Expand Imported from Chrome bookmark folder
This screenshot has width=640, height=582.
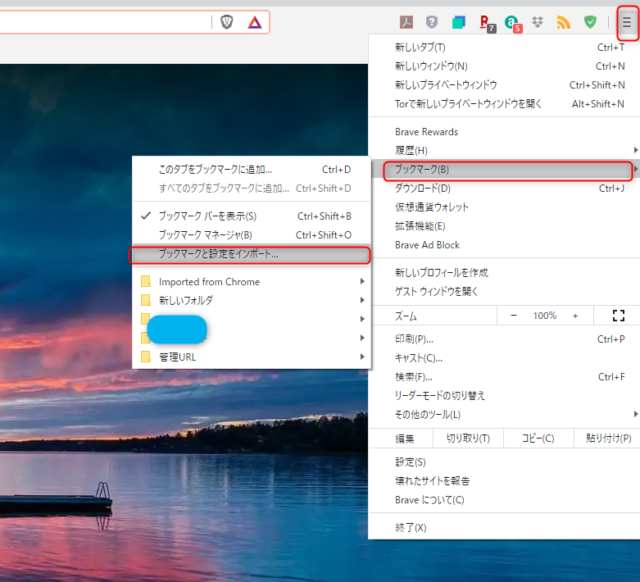coord(209,282)
